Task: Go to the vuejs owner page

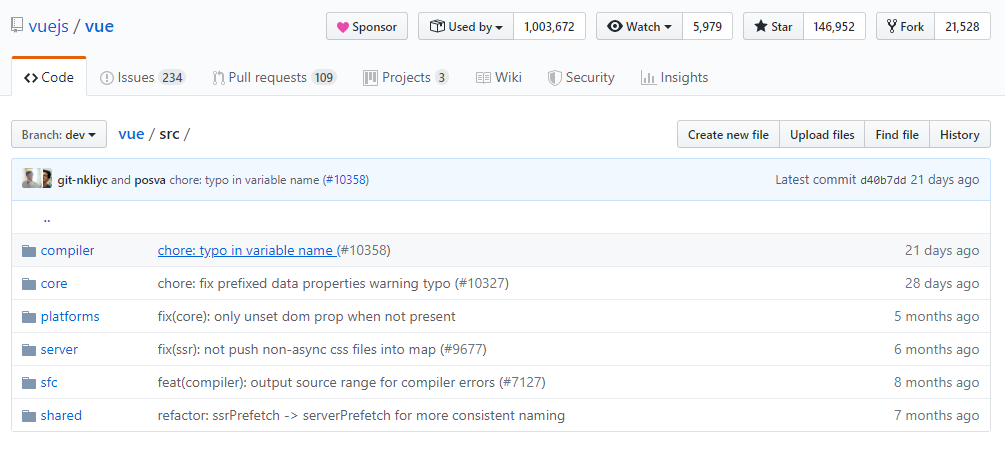Action: tap(48, 26)
